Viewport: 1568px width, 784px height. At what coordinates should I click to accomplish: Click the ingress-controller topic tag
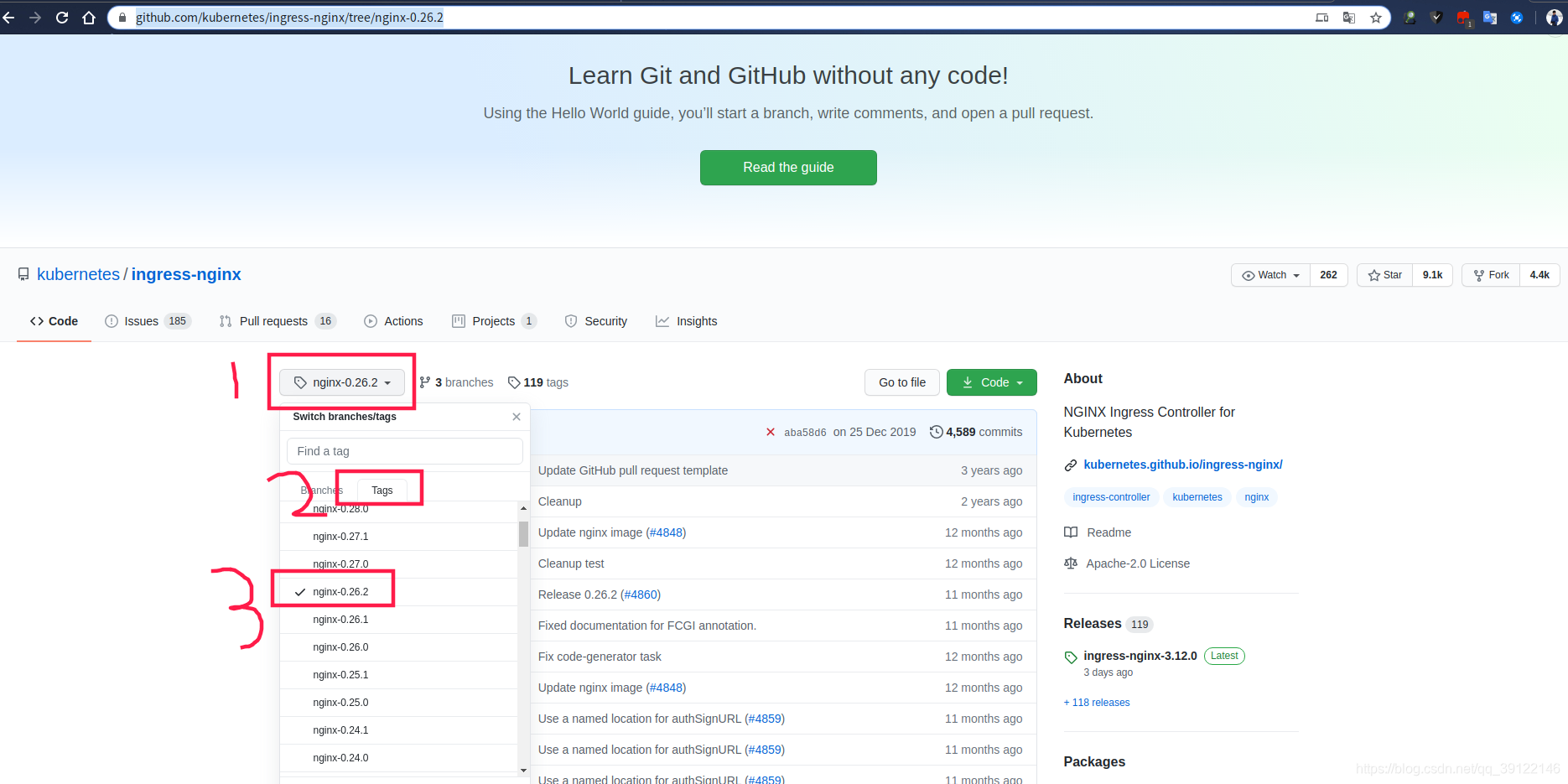pyautogui.click(x=1111, y=497)
